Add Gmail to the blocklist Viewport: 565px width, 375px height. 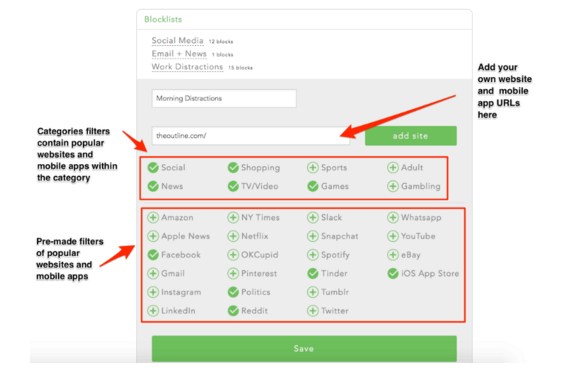pos(153,273)
